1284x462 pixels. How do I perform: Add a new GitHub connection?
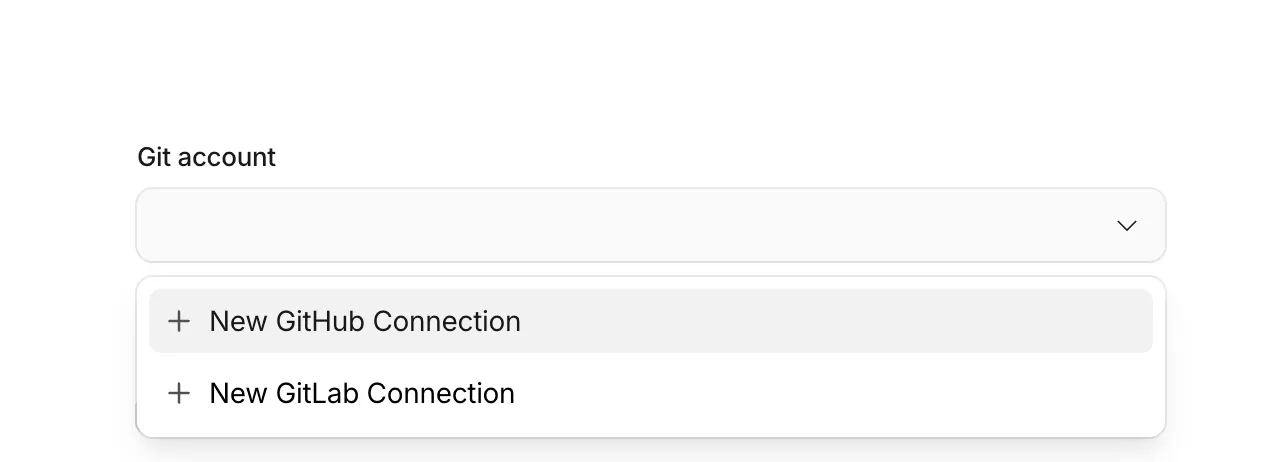(x=365, y=321)
